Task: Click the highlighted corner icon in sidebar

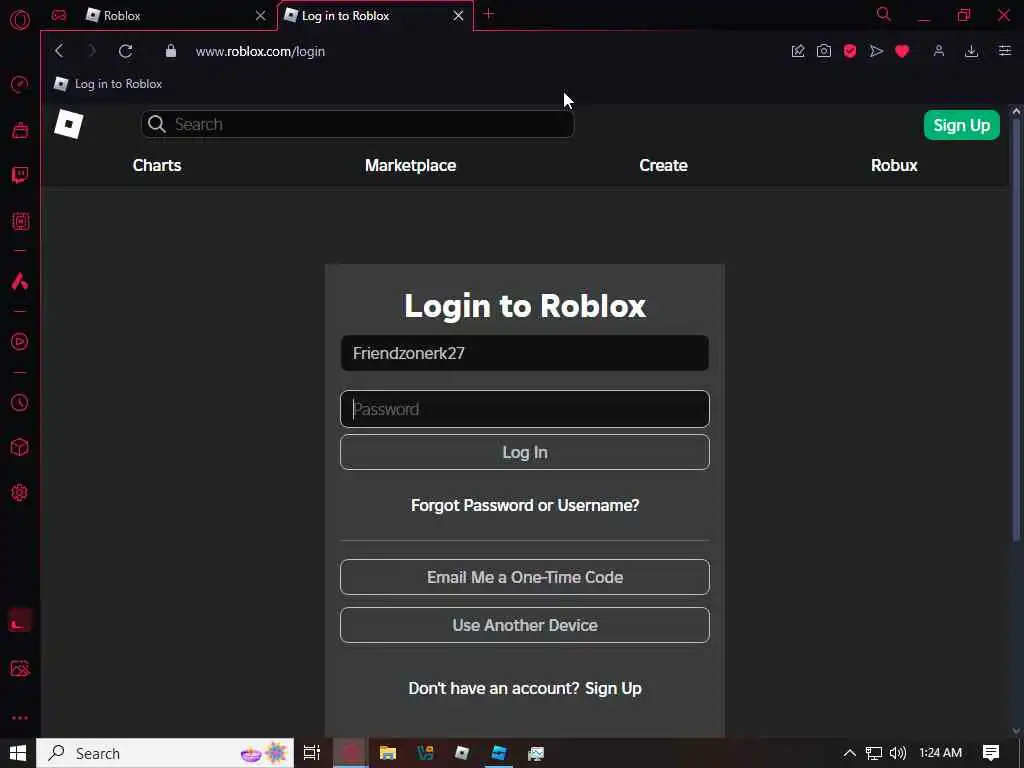Action: [x=20, y=621]
